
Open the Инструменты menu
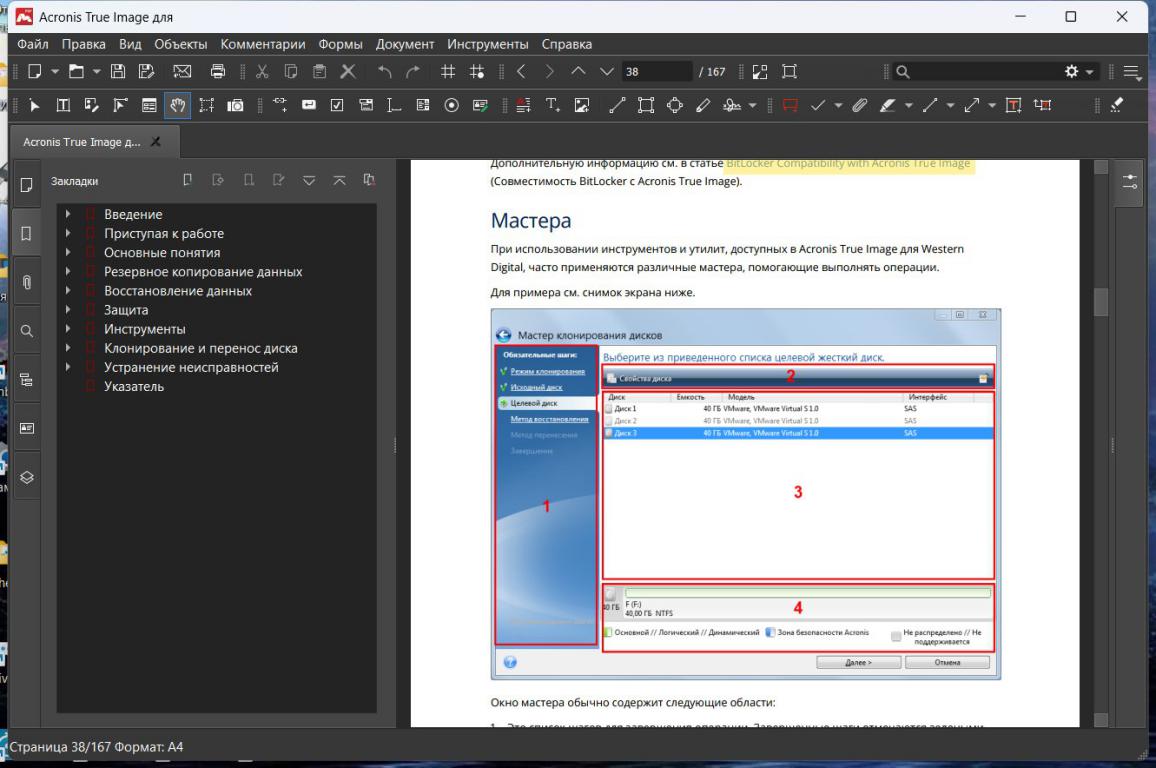click(x=487, y=44)
